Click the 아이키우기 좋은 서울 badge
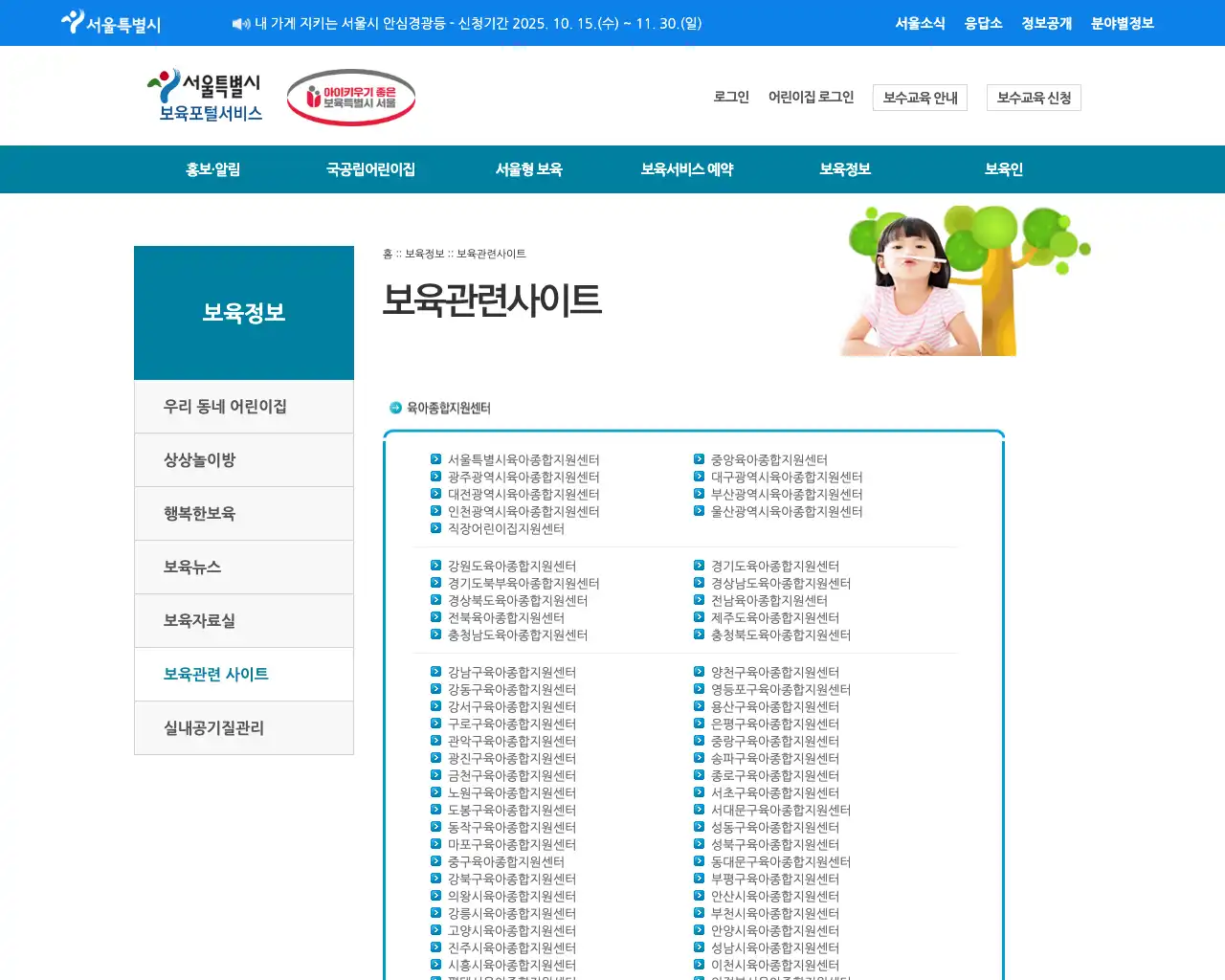Screen dimensions: 1225x980 pyautogui.click(x=350, y=97)
